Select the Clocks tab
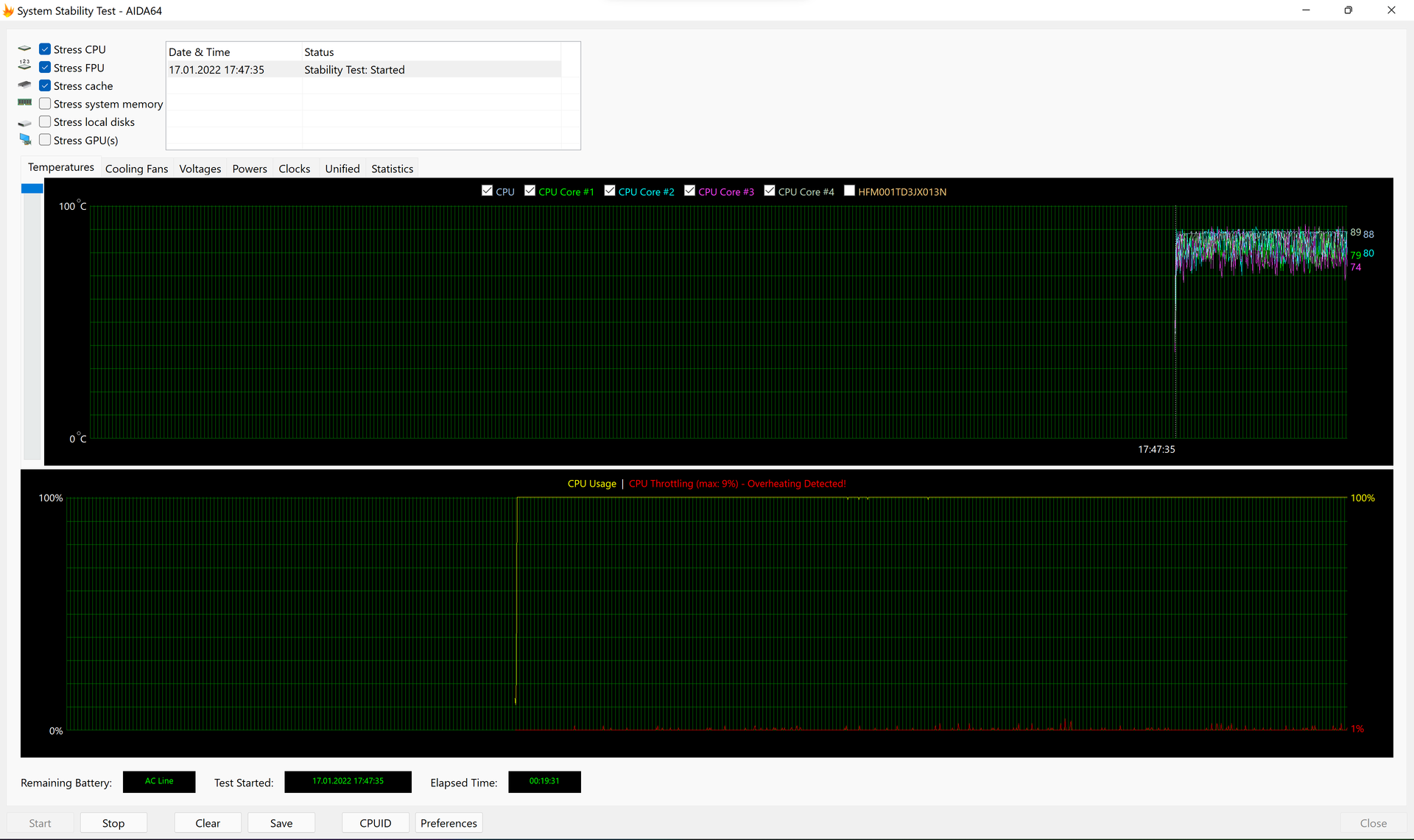Screen dimensions: 1414x840 pos(294,168)
